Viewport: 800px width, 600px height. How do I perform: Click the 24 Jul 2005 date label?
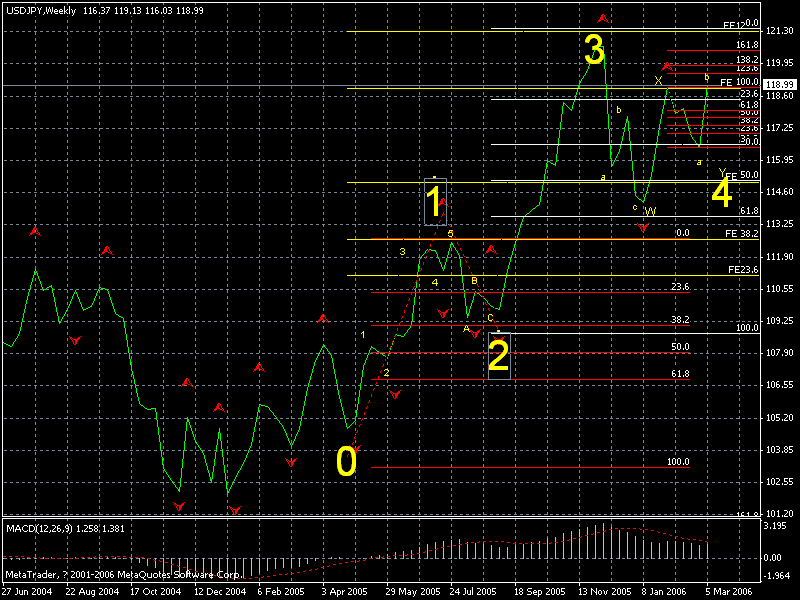click(473, 592)
